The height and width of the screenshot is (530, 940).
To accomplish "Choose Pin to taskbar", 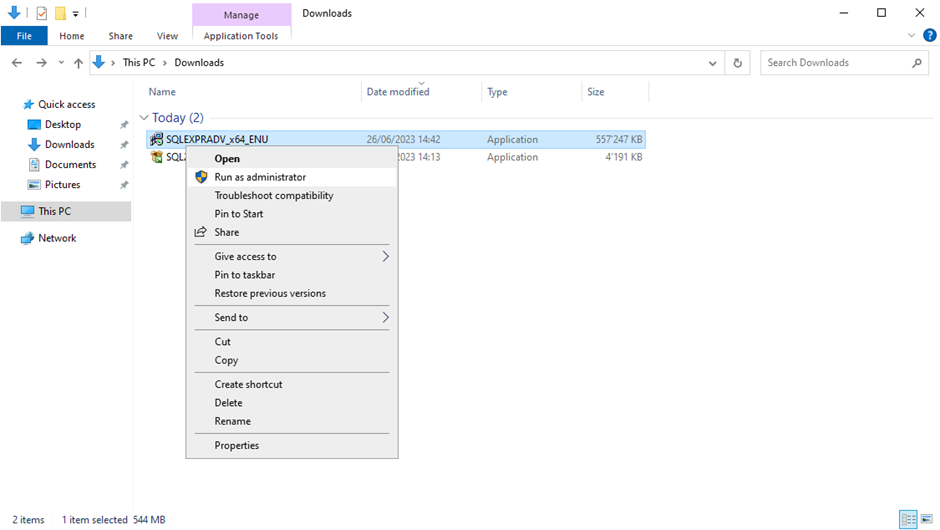I will 292,275.
